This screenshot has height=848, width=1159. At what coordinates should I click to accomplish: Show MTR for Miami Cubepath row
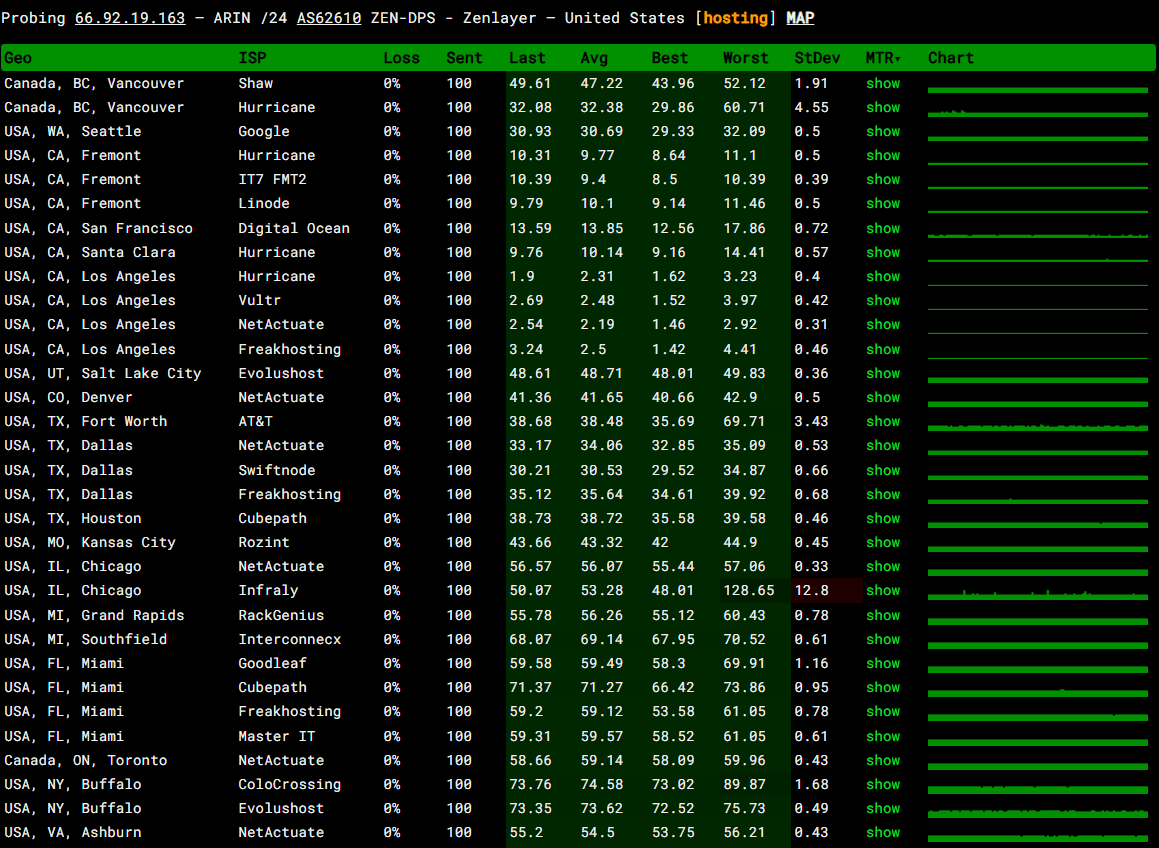883,687
